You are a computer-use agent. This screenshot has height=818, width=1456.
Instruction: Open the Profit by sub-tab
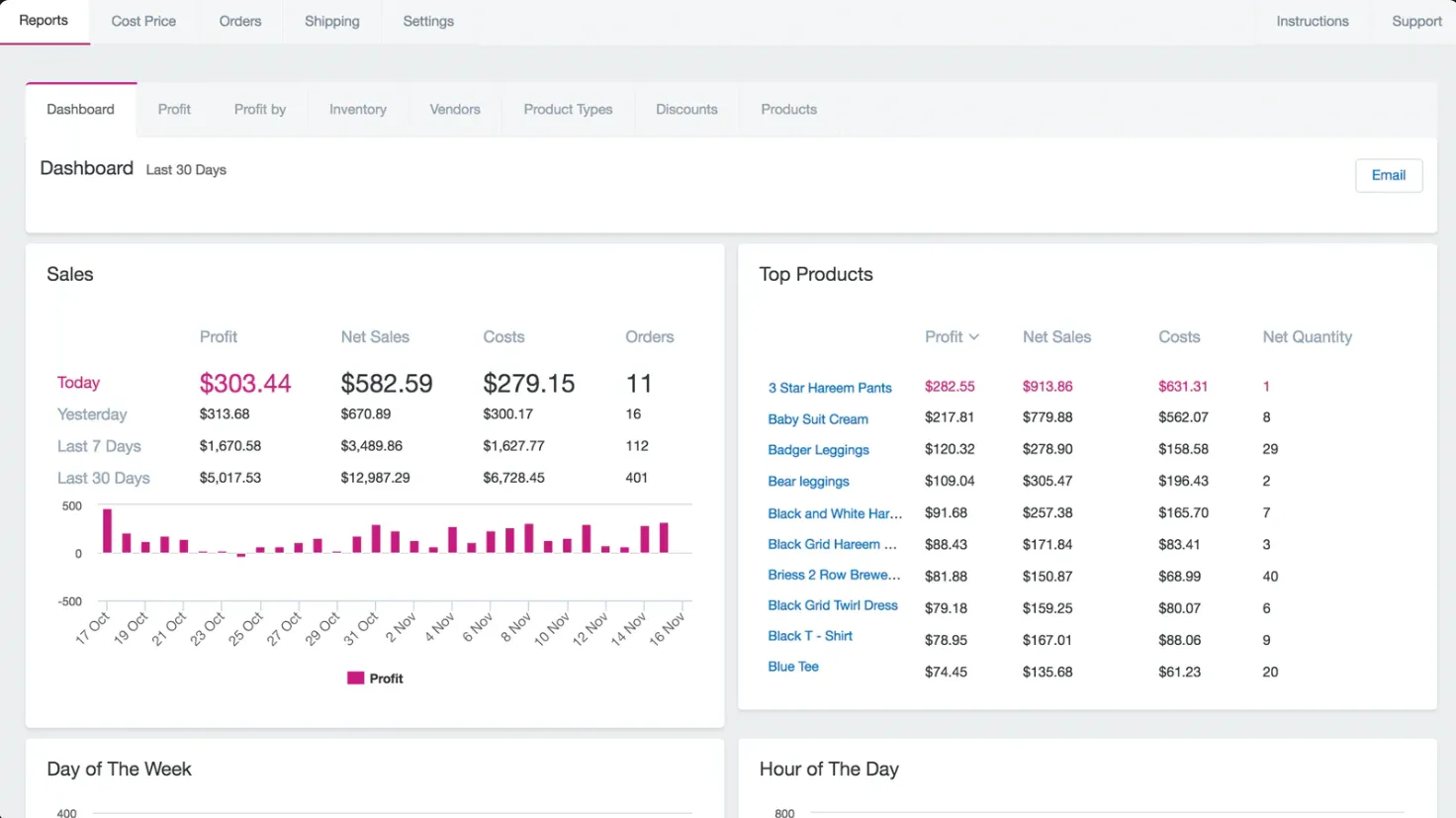tap(260, 110)
